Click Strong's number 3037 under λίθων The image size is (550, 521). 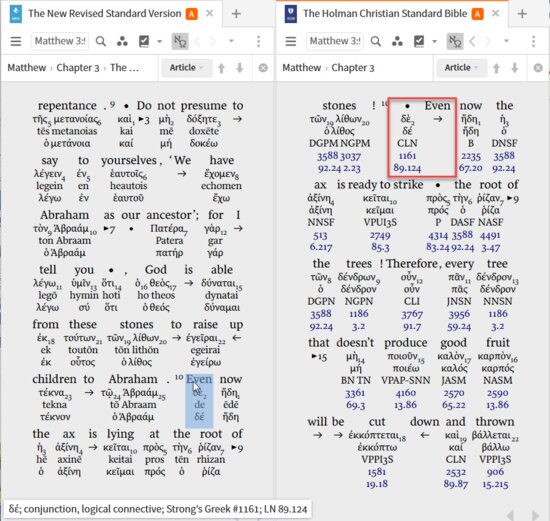click(x=350, y=156)
